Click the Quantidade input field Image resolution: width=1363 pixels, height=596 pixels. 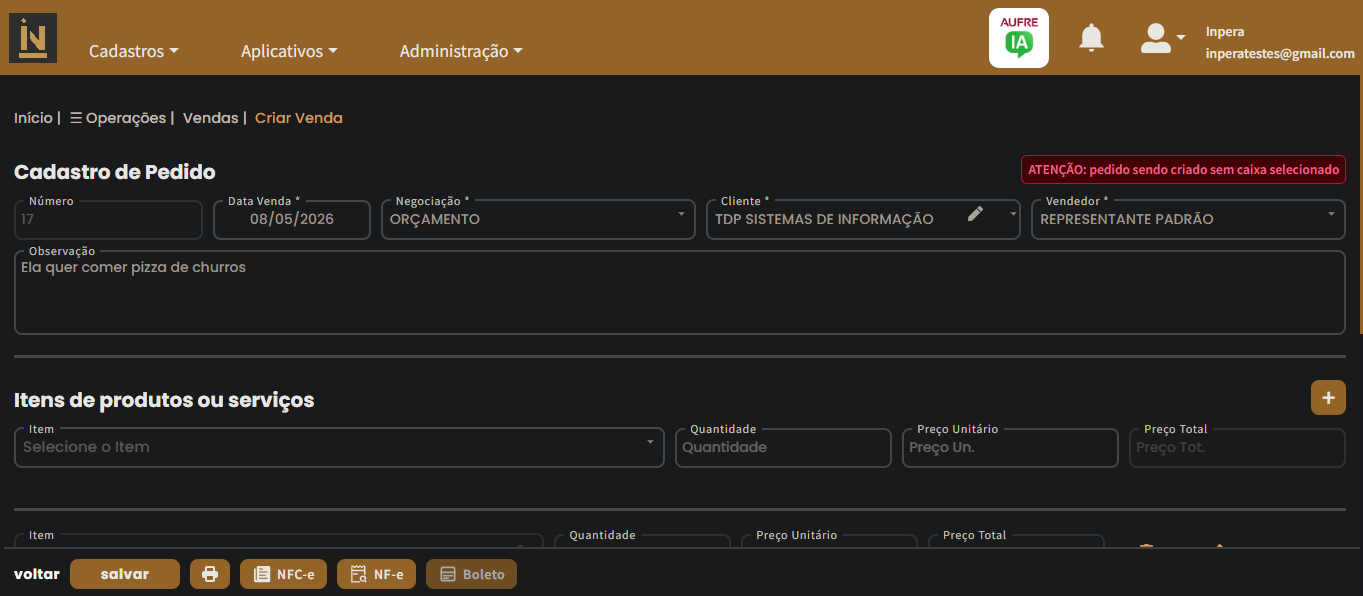783,447
